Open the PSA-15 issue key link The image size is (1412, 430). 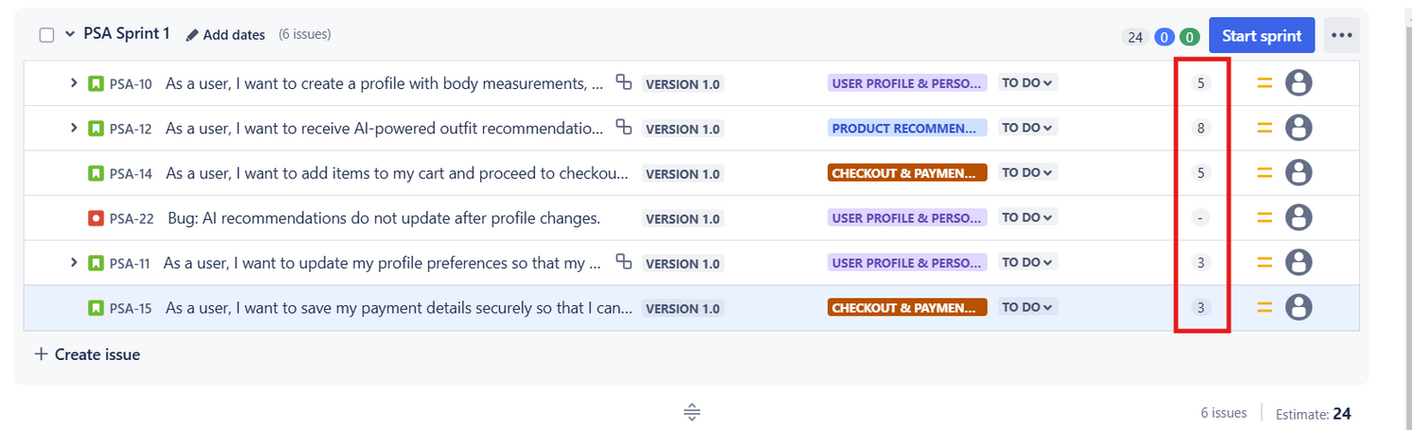(x=131, y=309)
